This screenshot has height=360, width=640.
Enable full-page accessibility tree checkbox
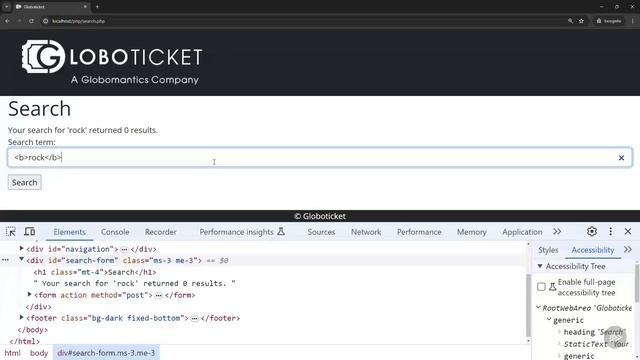click(541, 287)
